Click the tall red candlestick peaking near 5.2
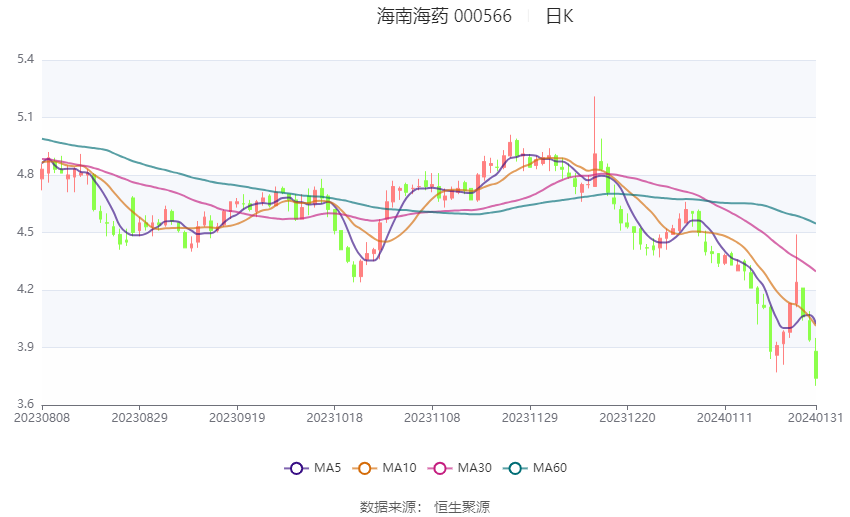Screen dimensions: 850x517 [595, 170]
